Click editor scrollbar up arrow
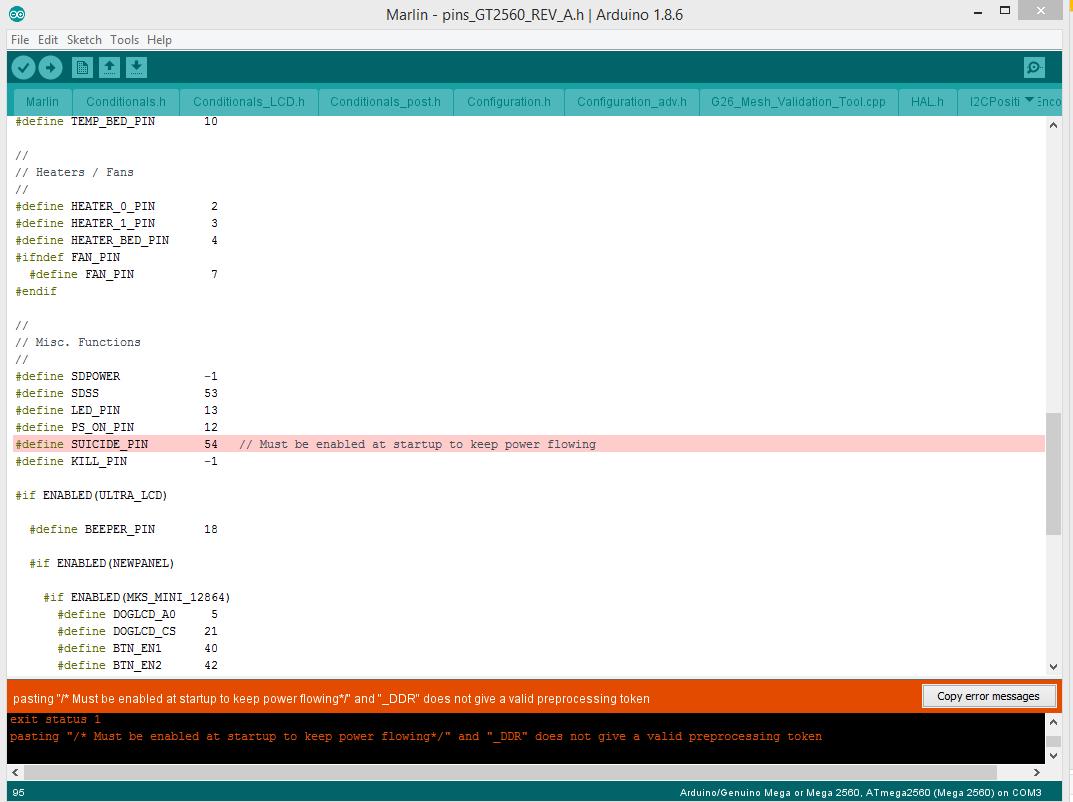Screen dimensions: 1073x802 (x=1053, y=125)
